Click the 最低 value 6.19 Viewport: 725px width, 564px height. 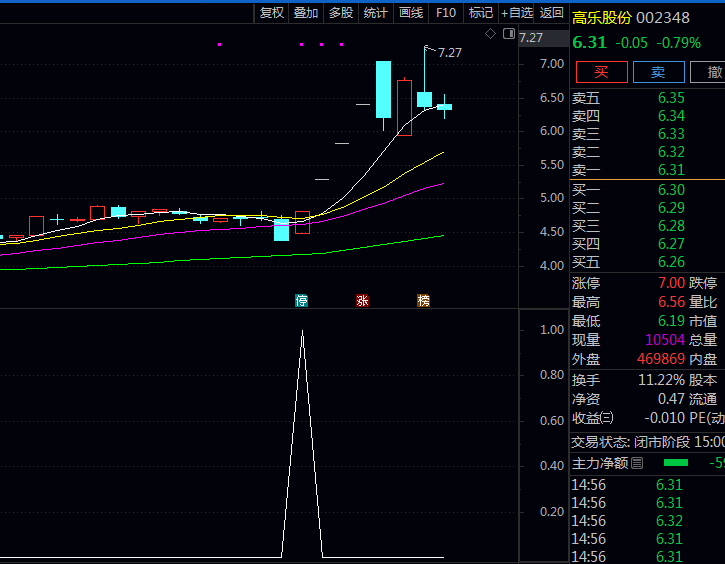[x=671, y=321]
